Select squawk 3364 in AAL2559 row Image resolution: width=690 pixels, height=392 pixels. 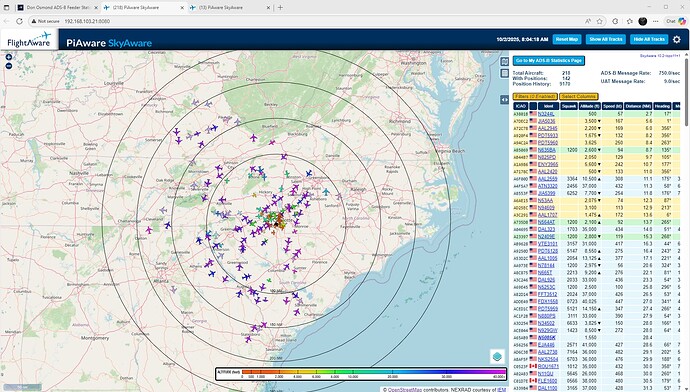572,179
